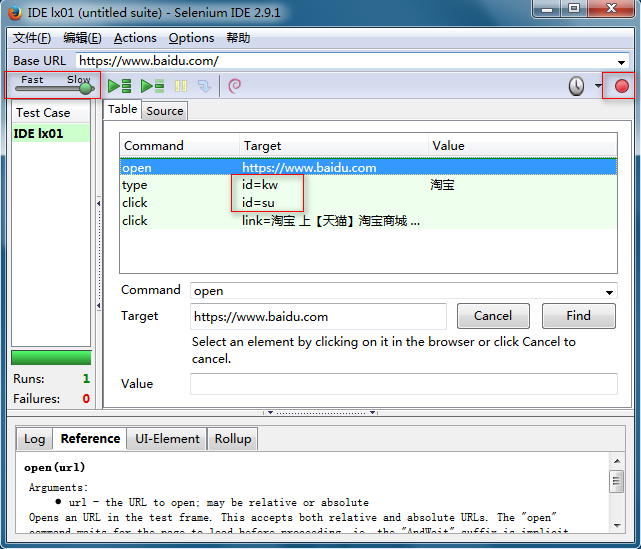641x549 pixels.
Task: Open the 帮助 menu
Action: pos(238,38)
